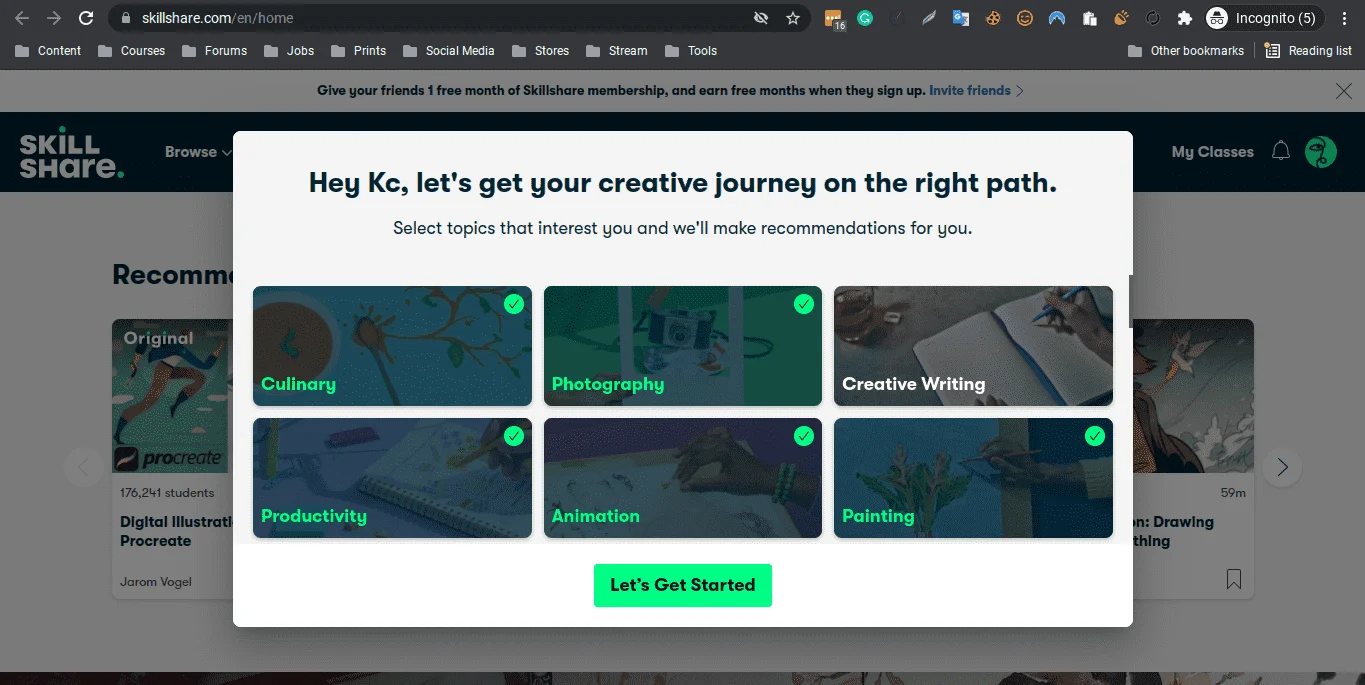
Task: Click the Skillshare logo
Action: tap(72, 152)
